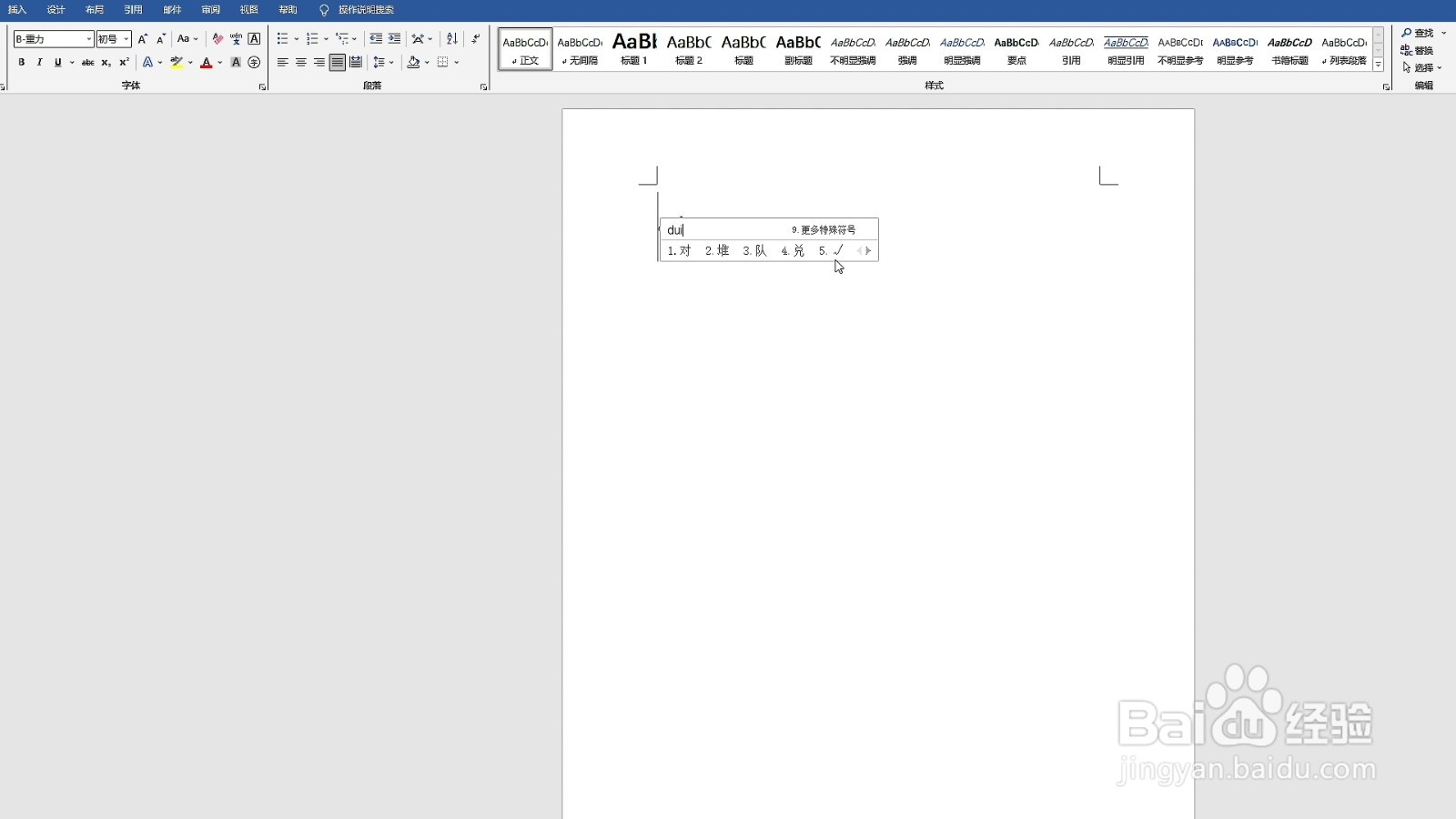
Task: Open the font size dropdown
Action: (126, 39)
